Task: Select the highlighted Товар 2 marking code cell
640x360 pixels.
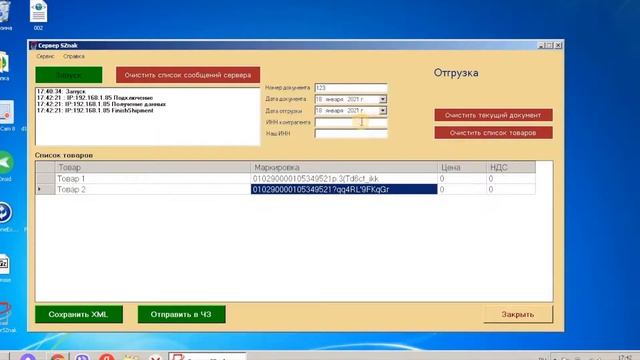Action: tap(344, 189)
